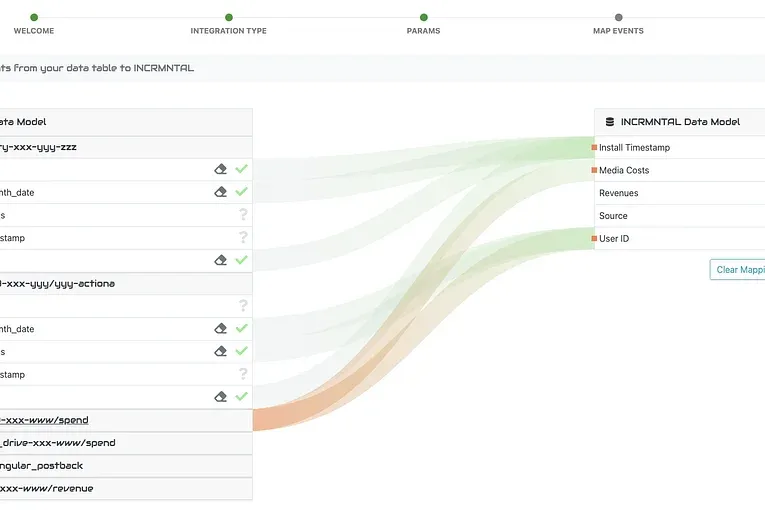Click the INCRMNTAL Data Model panel title

pyautogui.click(x=680, y=122)
